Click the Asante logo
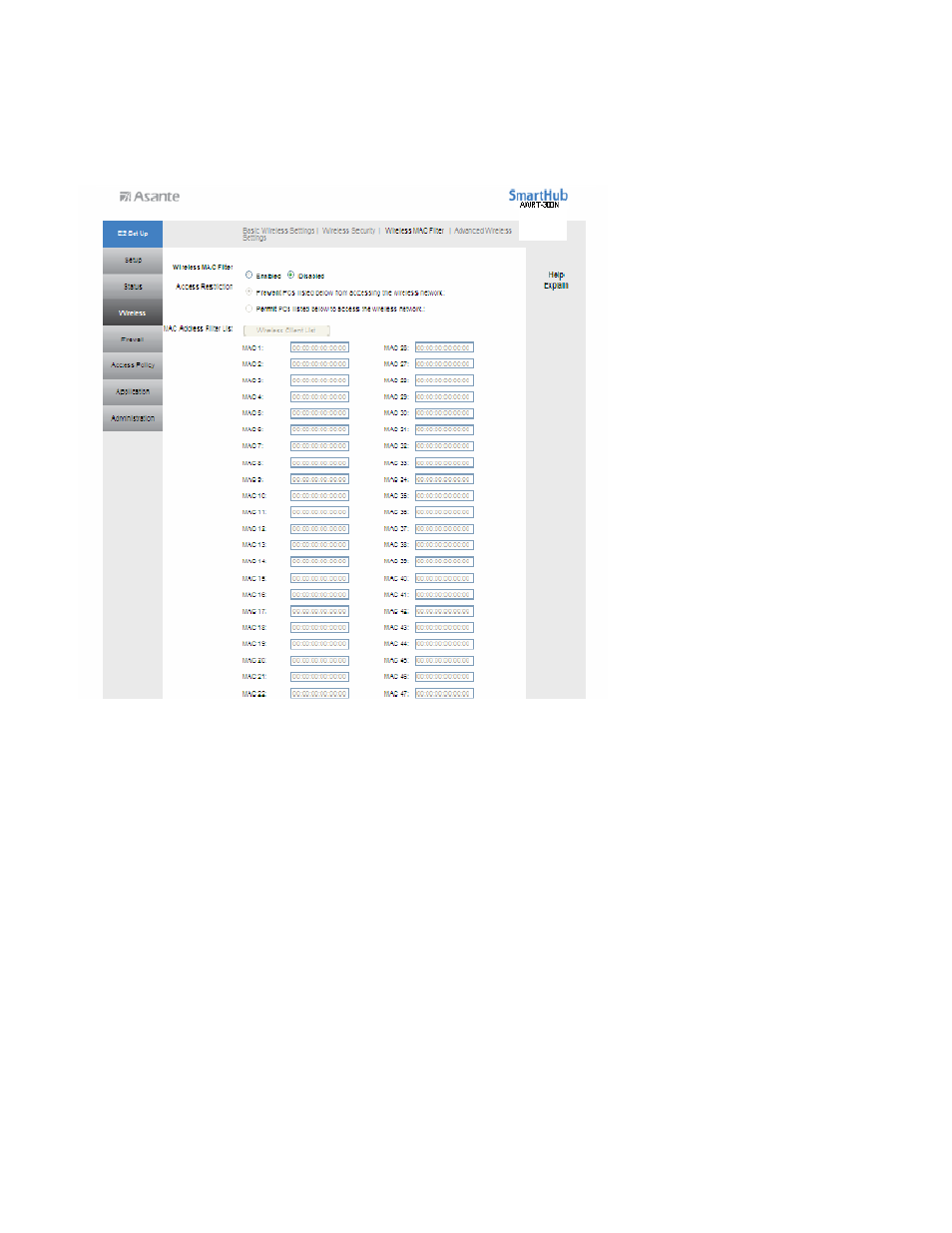This screenshot has width=952, height=1233. (x=150, y=197)
